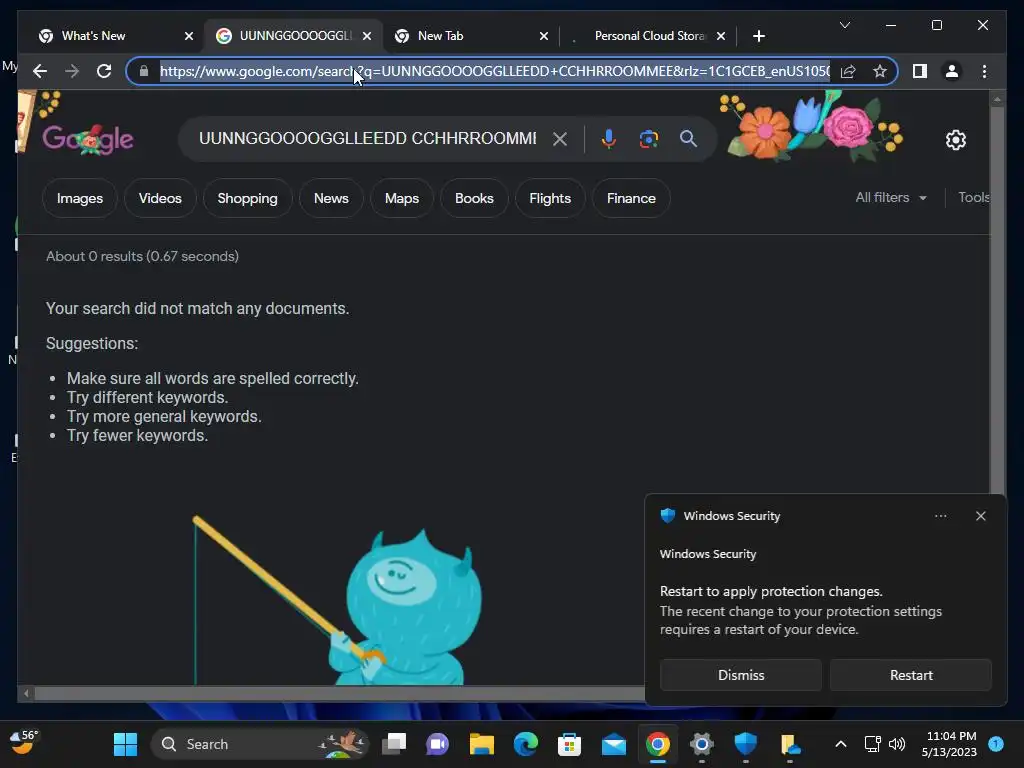This screenshot has height=768, width=1024.
Task: Switch to the New Tab tab
Action: point(464,36)
